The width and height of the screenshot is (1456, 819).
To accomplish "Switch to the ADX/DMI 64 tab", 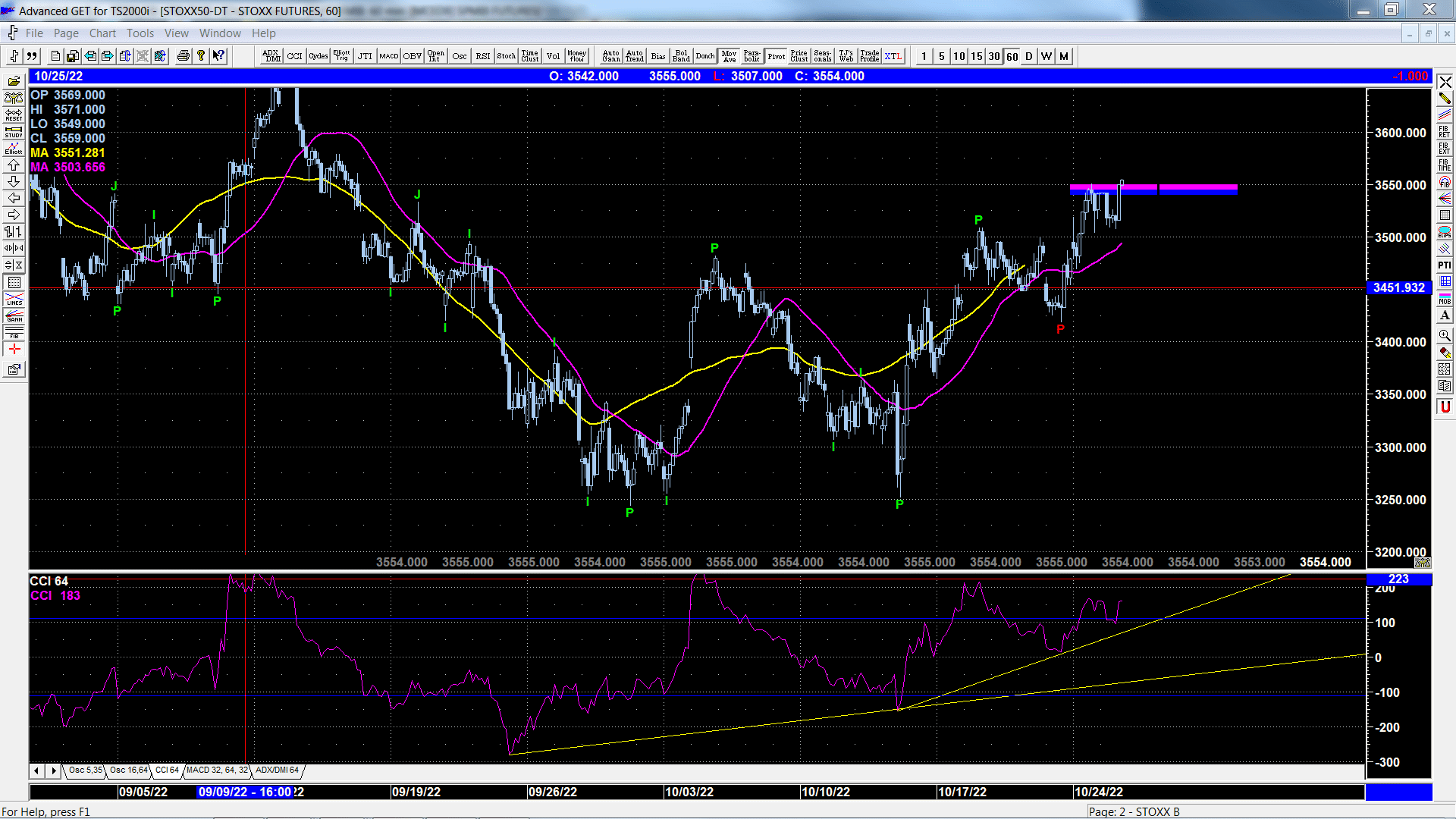I will (277, 770).
